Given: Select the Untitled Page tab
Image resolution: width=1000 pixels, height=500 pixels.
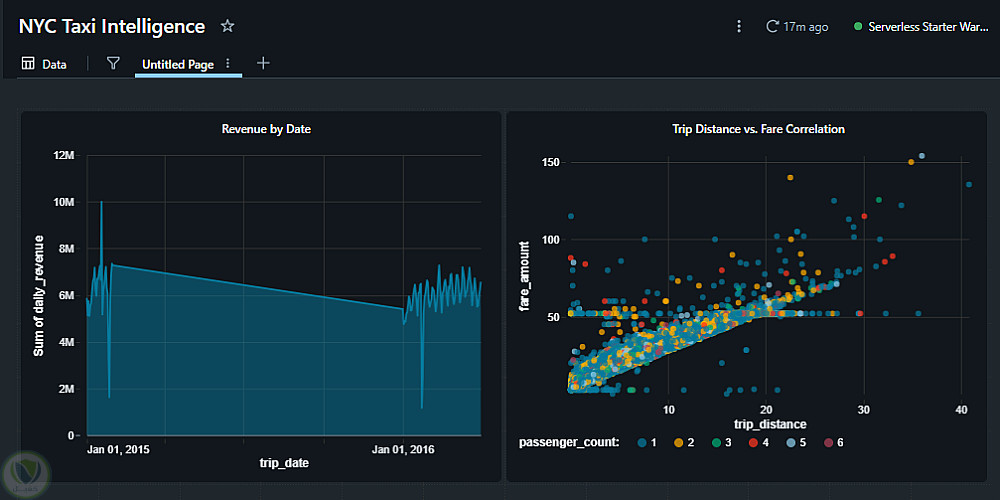Looking at the screenshot, I should [x=177, y=64].
